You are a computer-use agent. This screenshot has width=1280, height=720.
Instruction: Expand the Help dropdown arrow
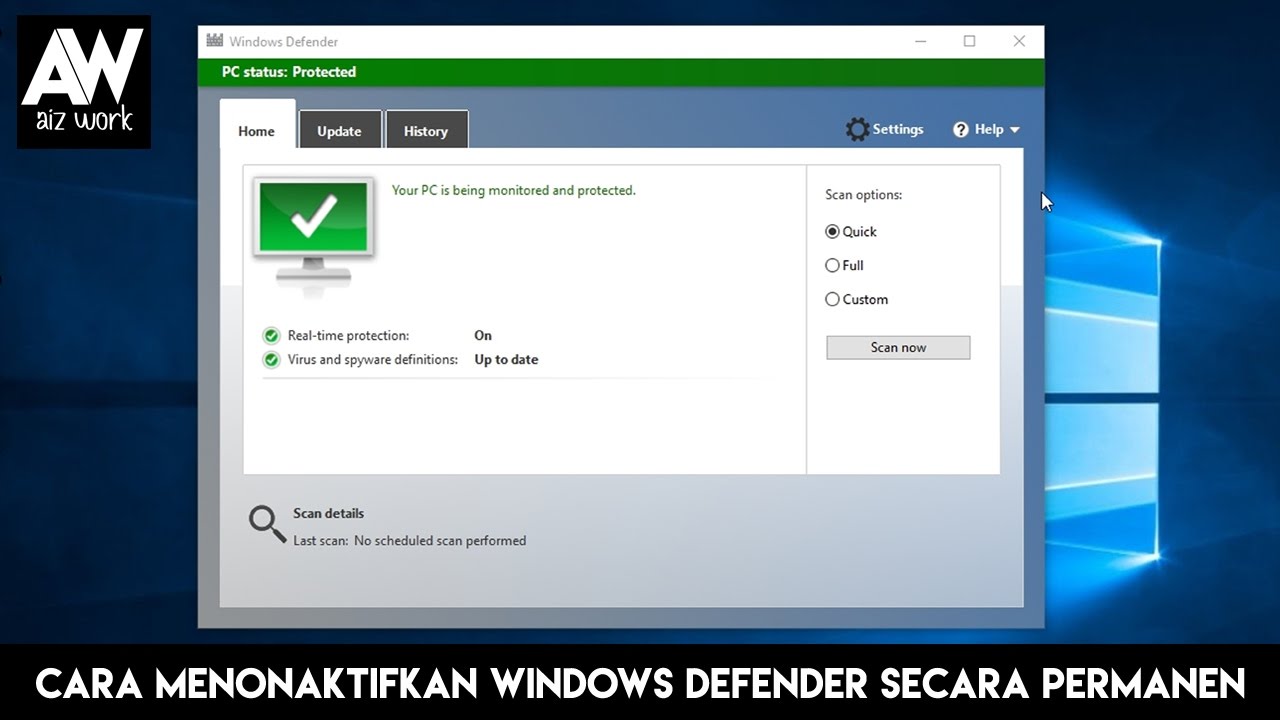(1014, 130)
